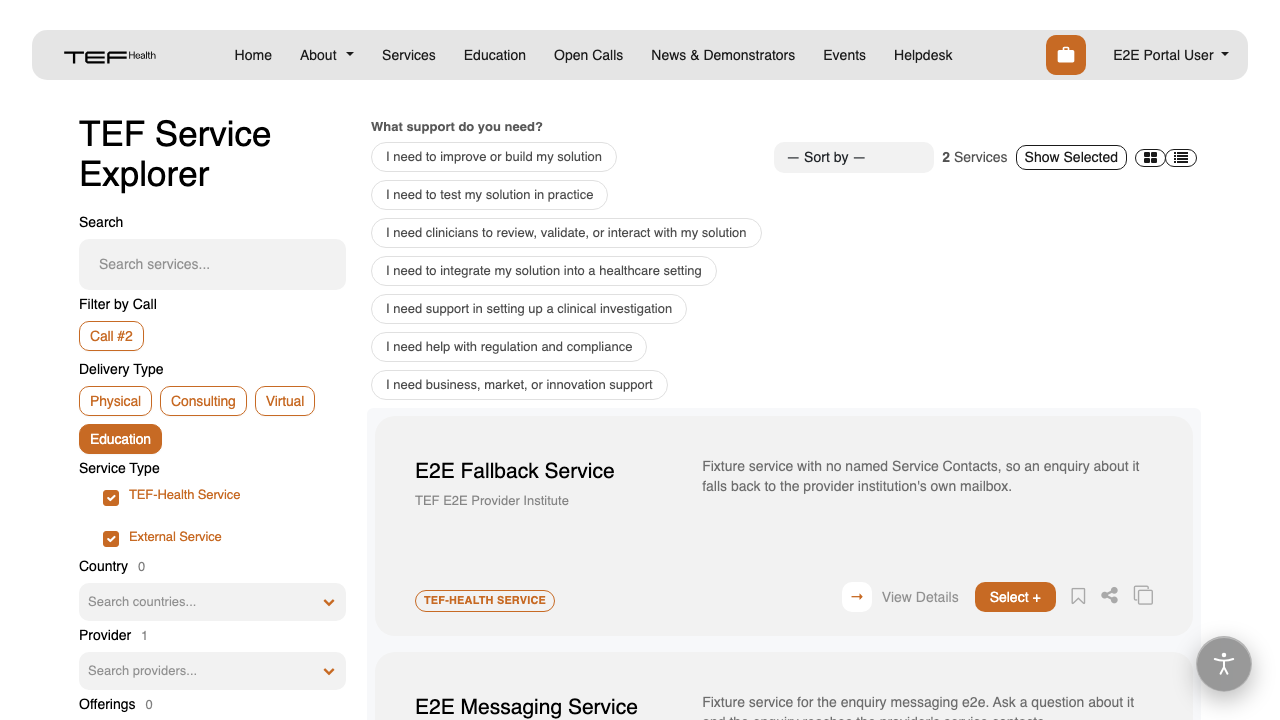Open the Education nav item
1280x720 pixels.
click(x=495, y=55)
